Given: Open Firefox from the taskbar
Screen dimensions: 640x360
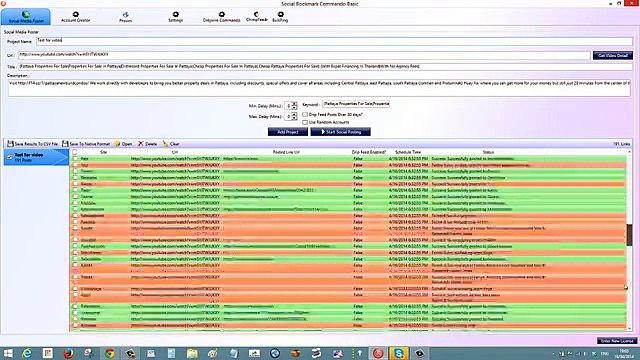Looking at the screenshot, I should [x=68, y=353].
